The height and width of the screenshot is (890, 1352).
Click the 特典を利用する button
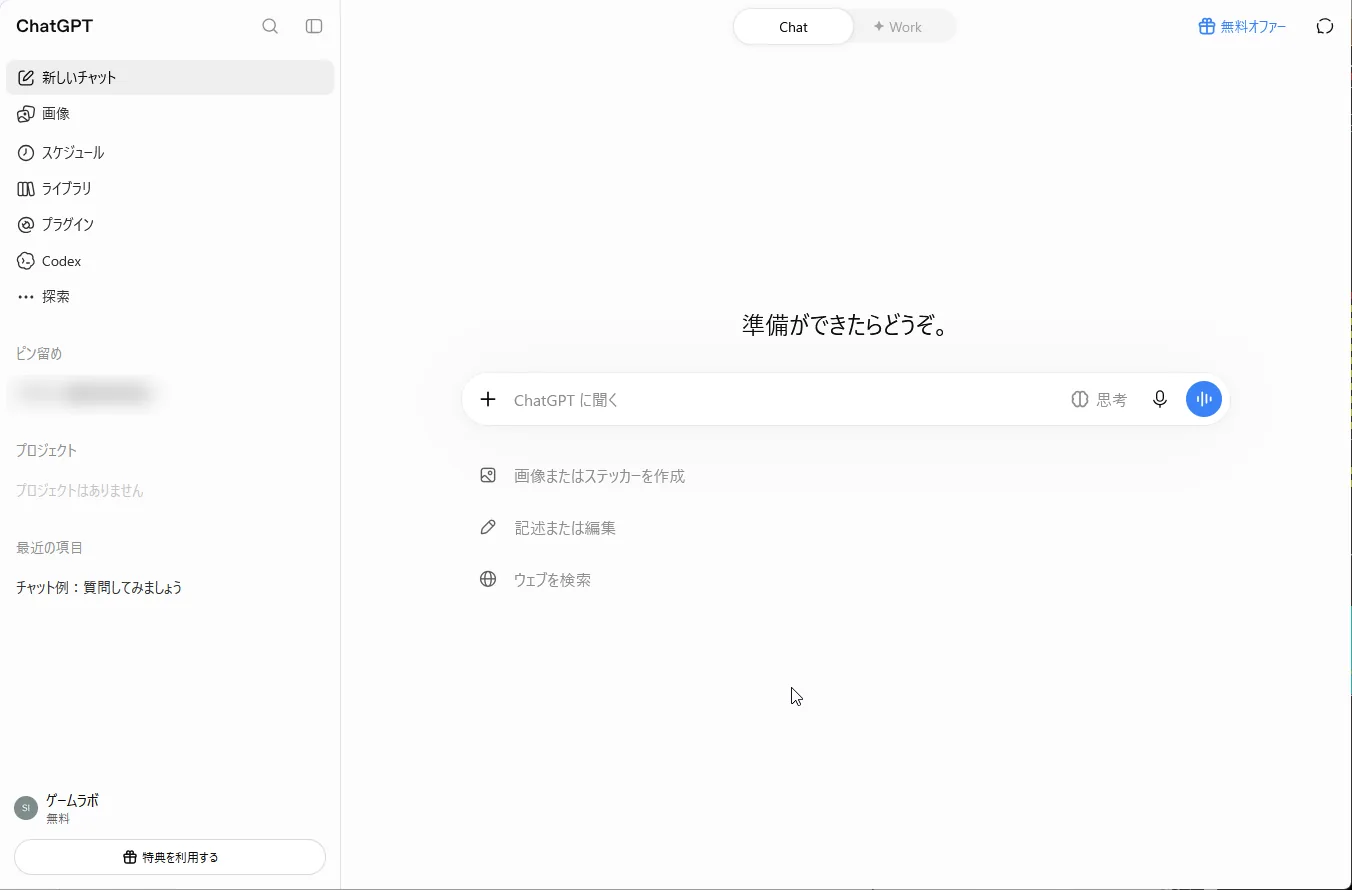170,857
